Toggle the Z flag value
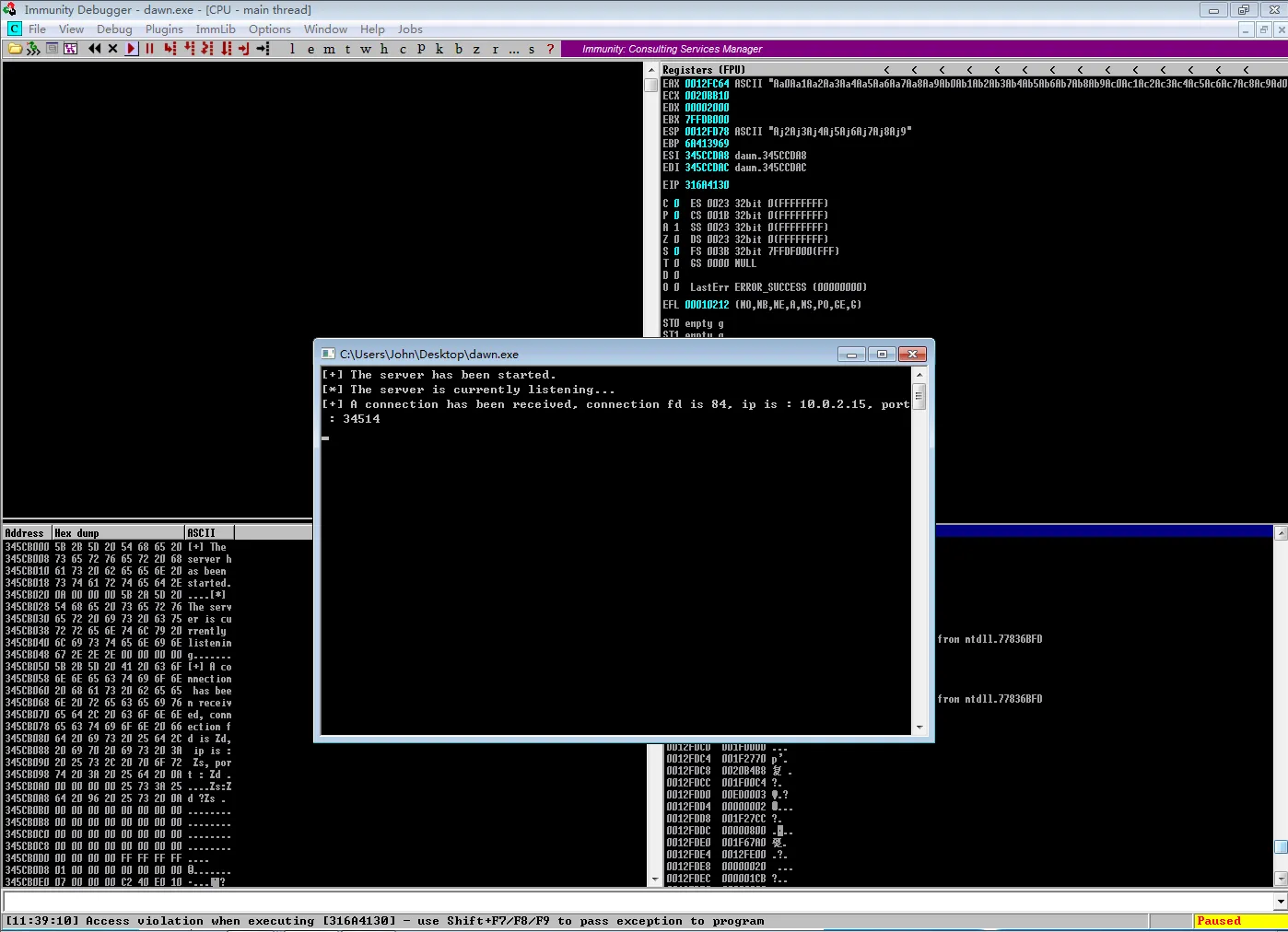 [676, 239]
